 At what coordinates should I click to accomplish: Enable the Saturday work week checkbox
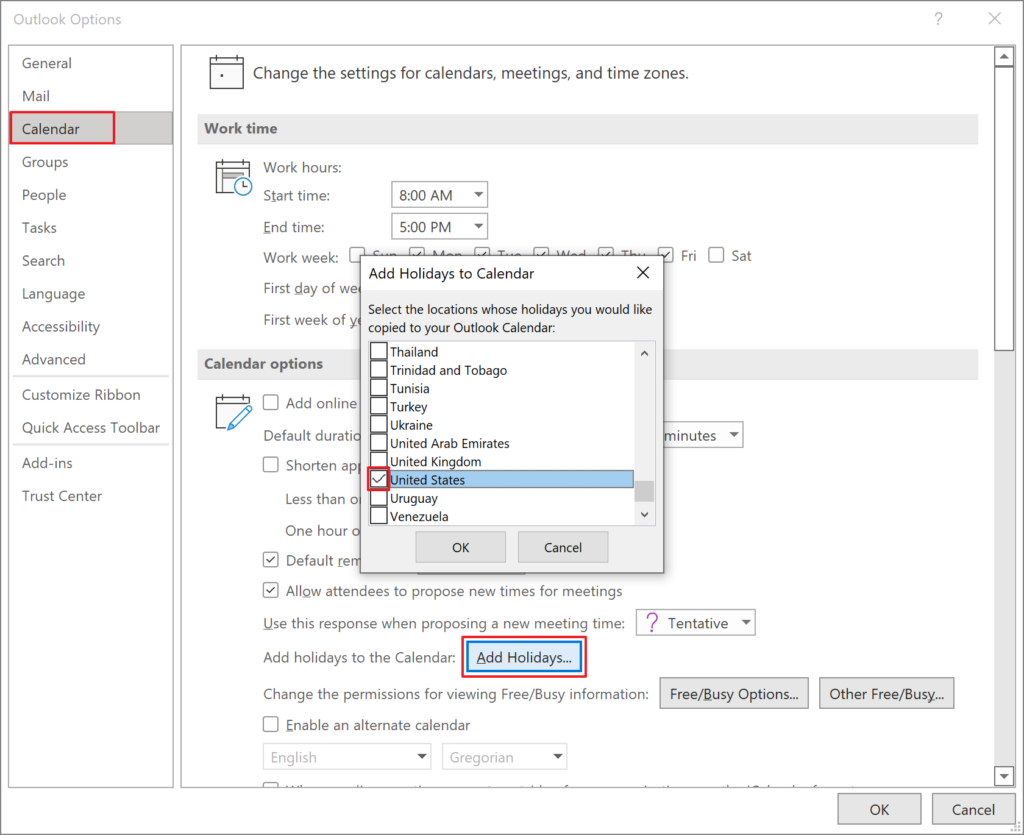coord(715,255)
